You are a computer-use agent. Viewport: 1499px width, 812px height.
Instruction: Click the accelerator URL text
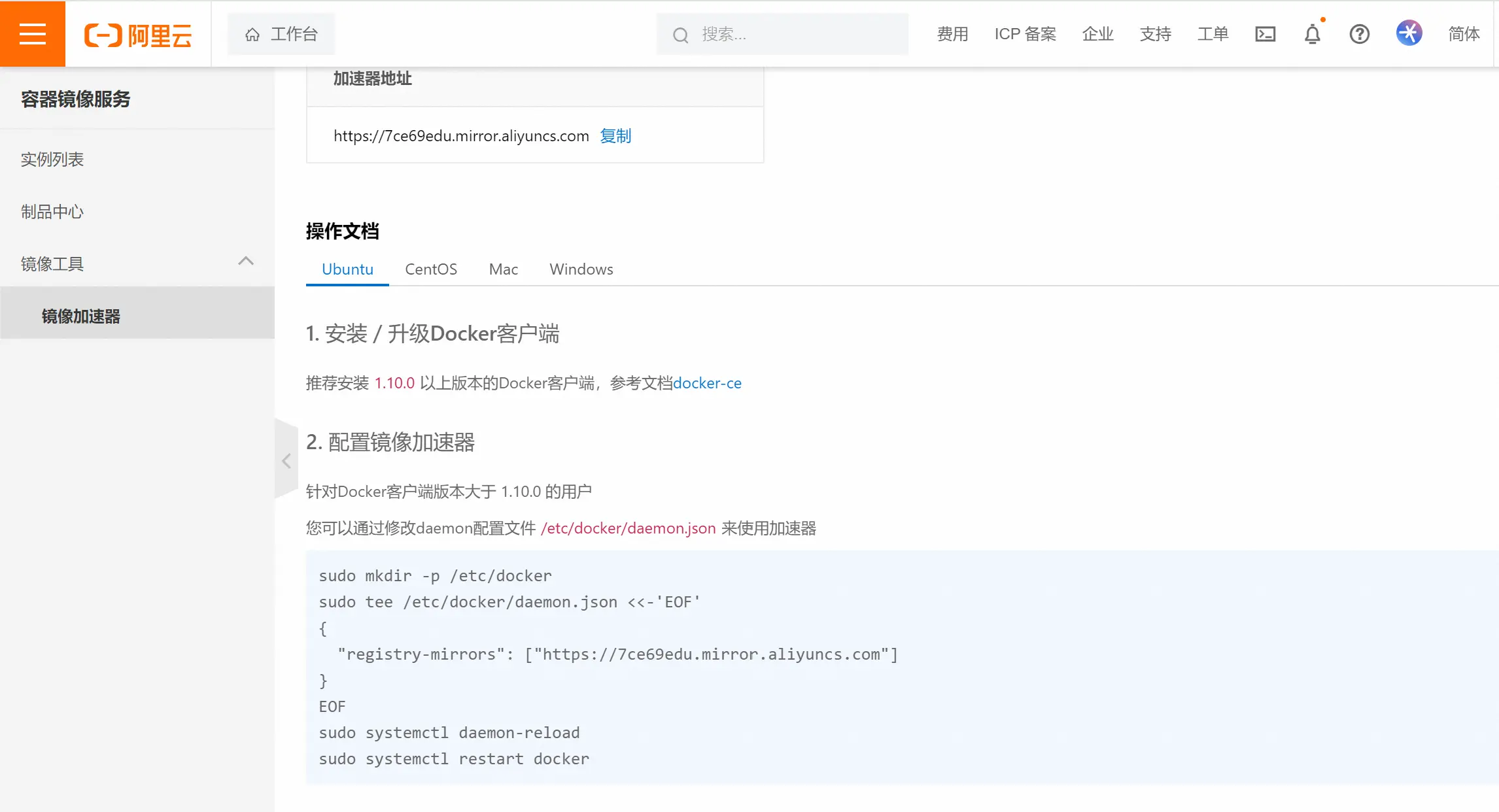click(461, 136)
